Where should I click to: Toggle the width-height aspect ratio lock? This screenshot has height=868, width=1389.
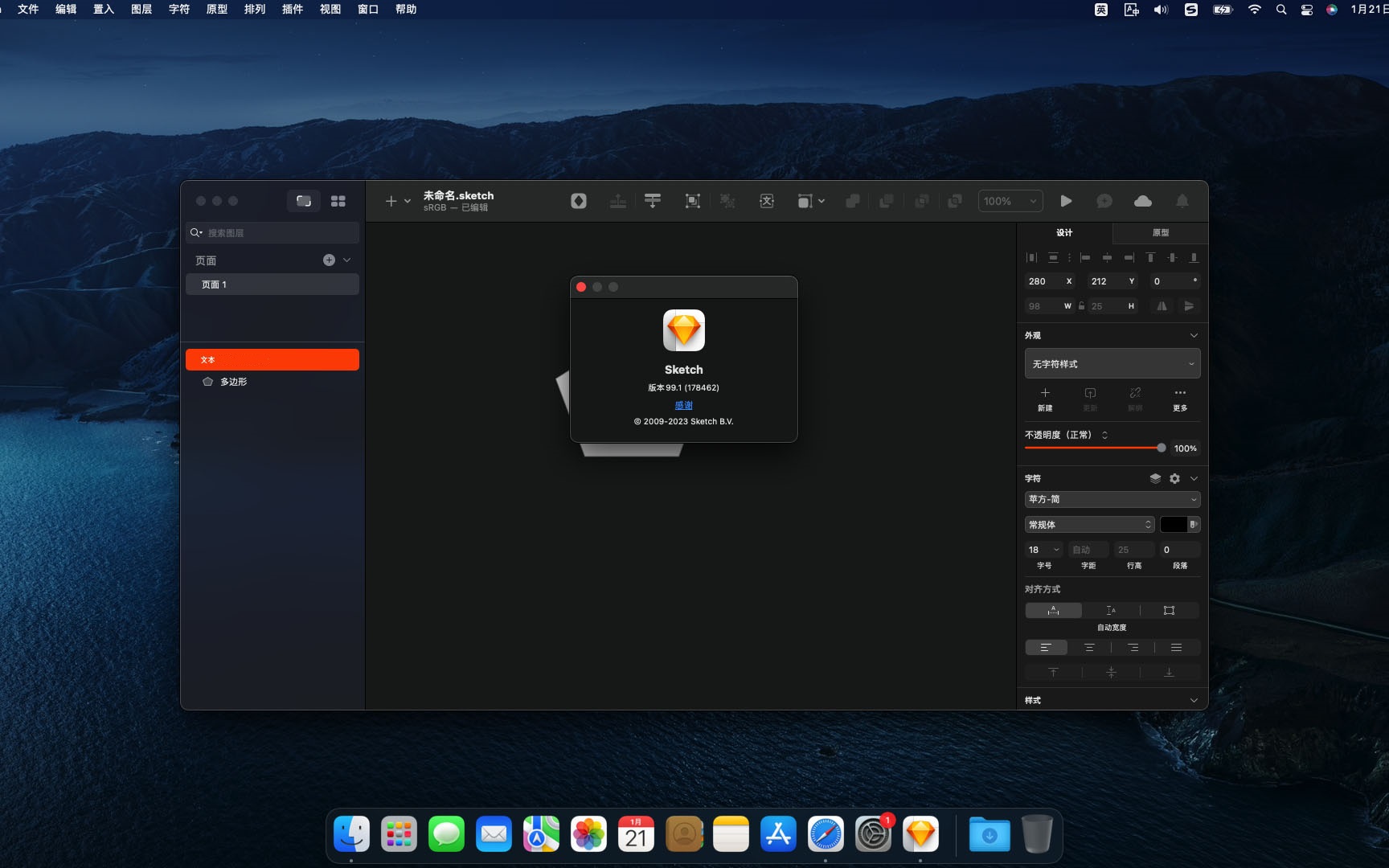click(1082, 306)
